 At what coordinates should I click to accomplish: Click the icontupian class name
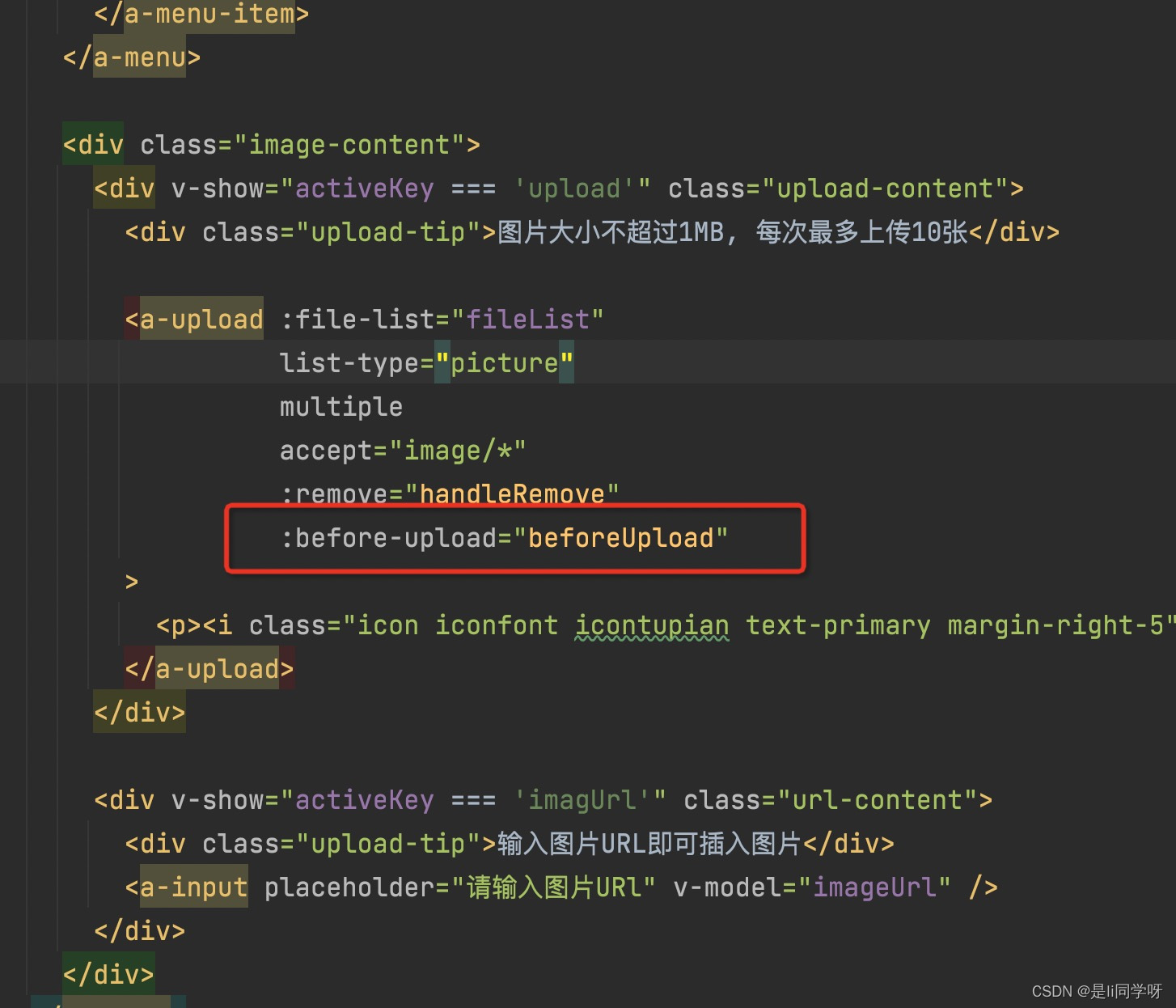(652, 625)
